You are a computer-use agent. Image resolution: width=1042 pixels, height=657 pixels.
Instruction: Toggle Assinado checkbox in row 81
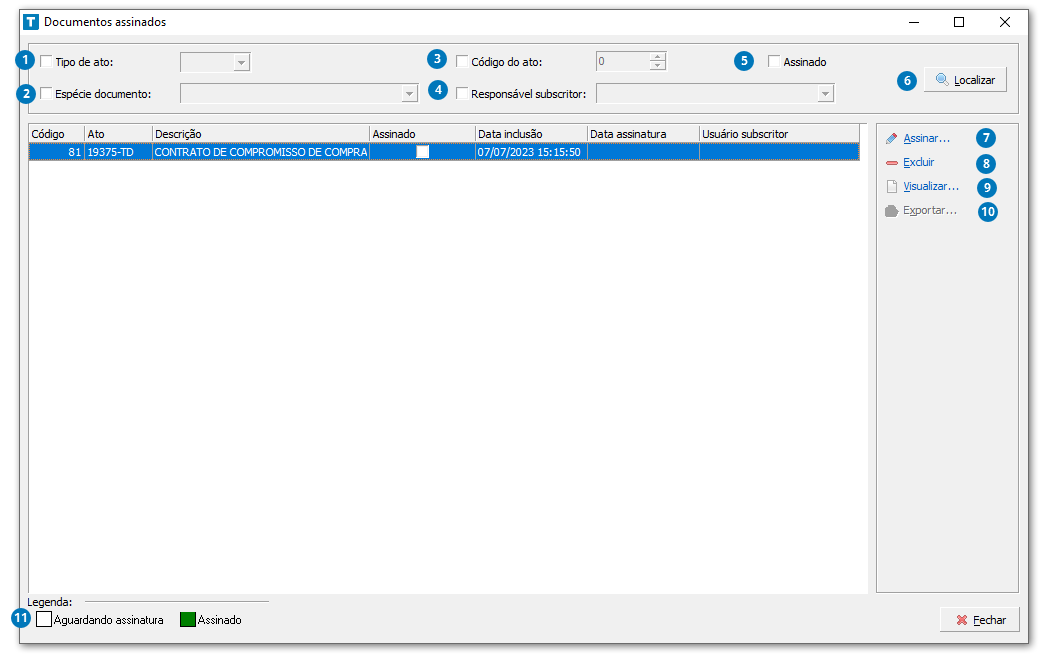[x=423, y=152]
